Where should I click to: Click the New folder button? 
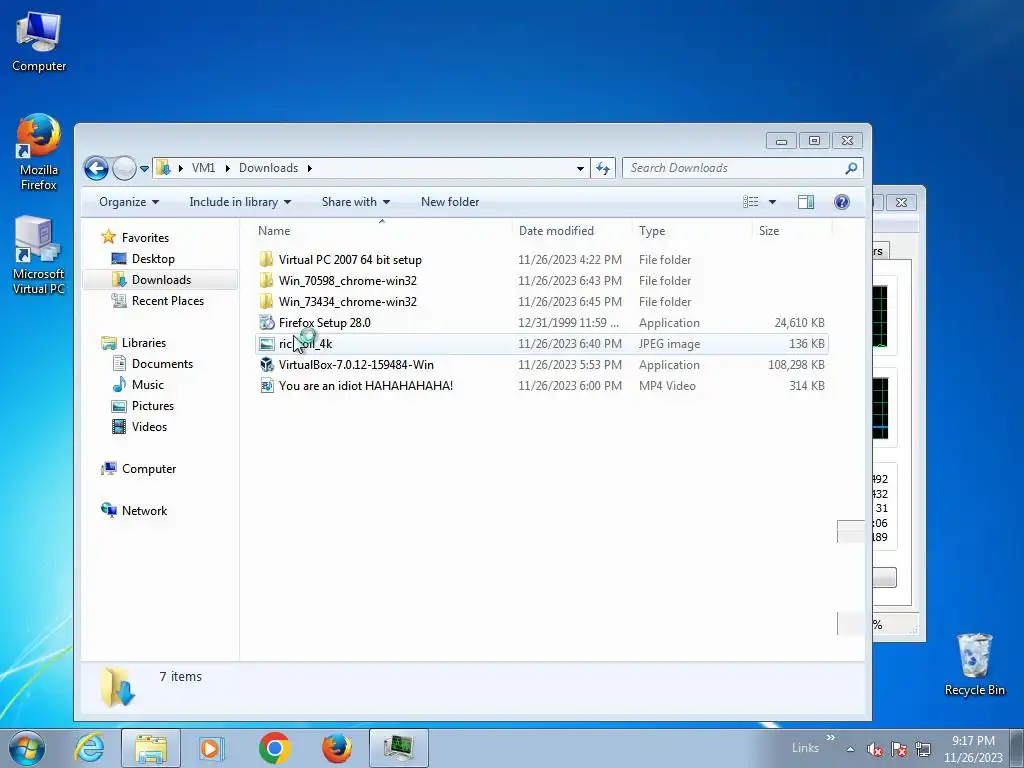point(450,202)
